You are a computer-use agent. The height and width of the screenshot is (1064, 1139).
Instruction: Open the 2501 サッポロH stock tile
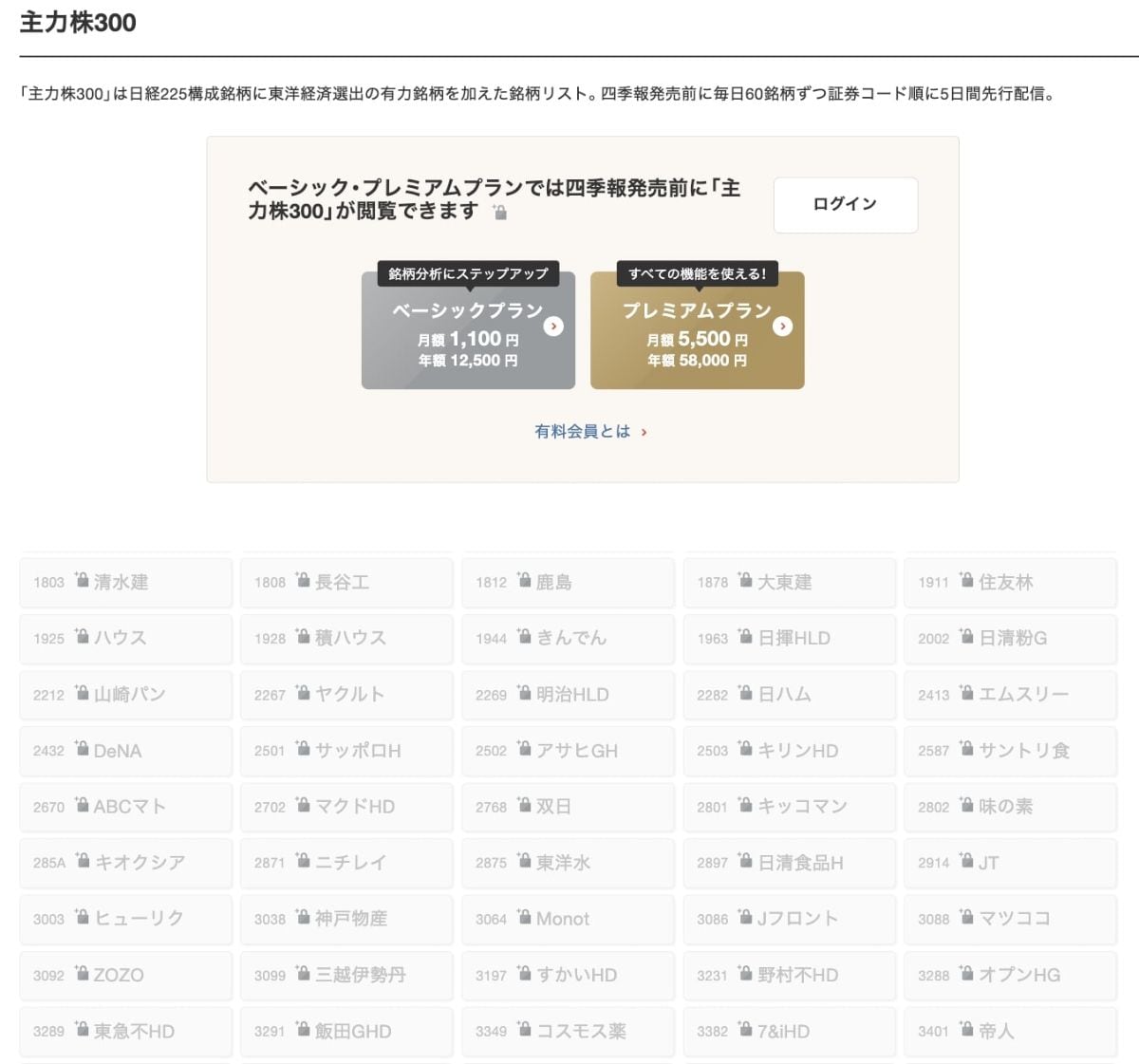[x=346, y=750]
